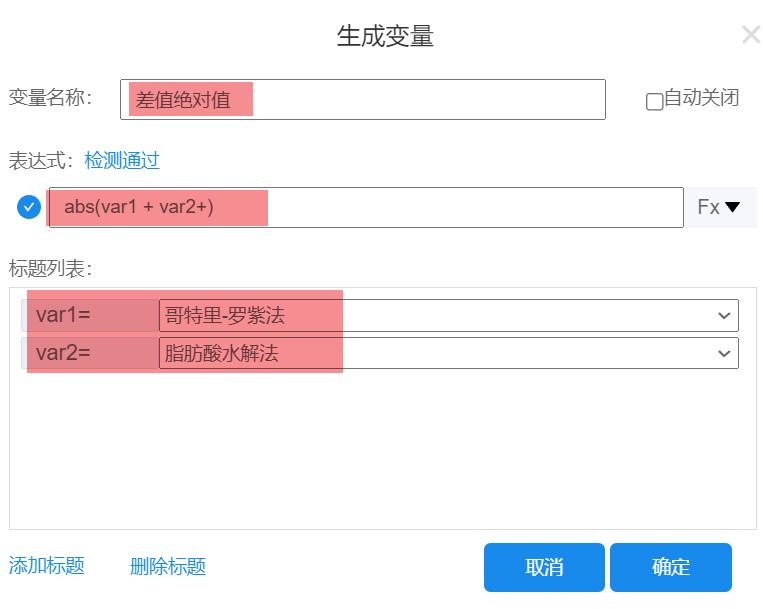The height and width of the screenshot is (609, 763).
Task: Click the 表达式 label
Action: coord(42,160)
